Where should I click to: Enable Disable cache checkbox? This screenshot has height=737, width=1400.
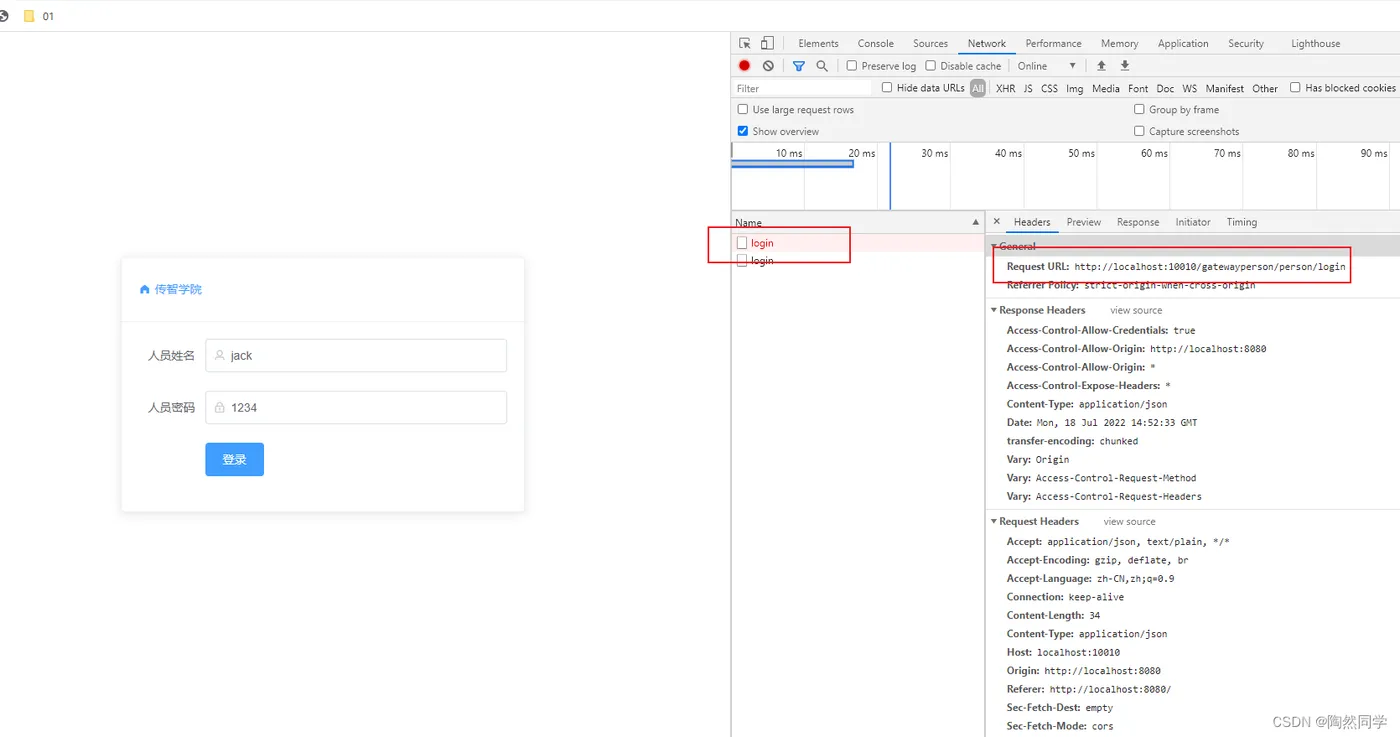pyautogui.click(x=931, y=66)
